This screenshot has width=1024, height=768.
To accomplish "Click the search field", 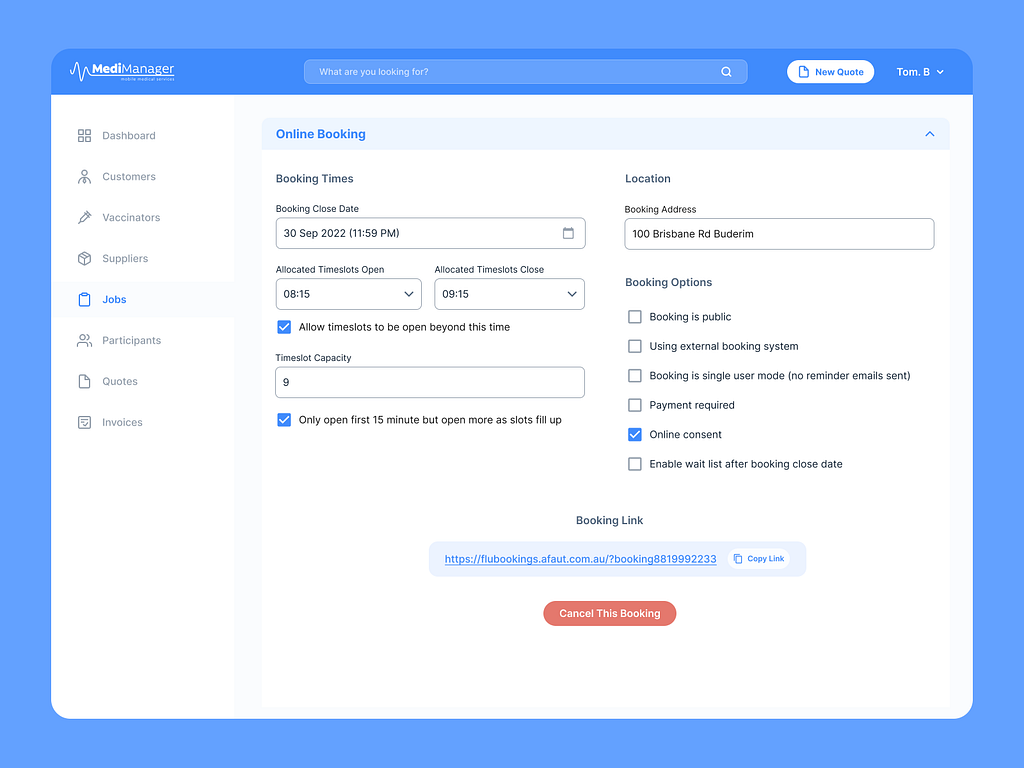I will coord(525,72).
